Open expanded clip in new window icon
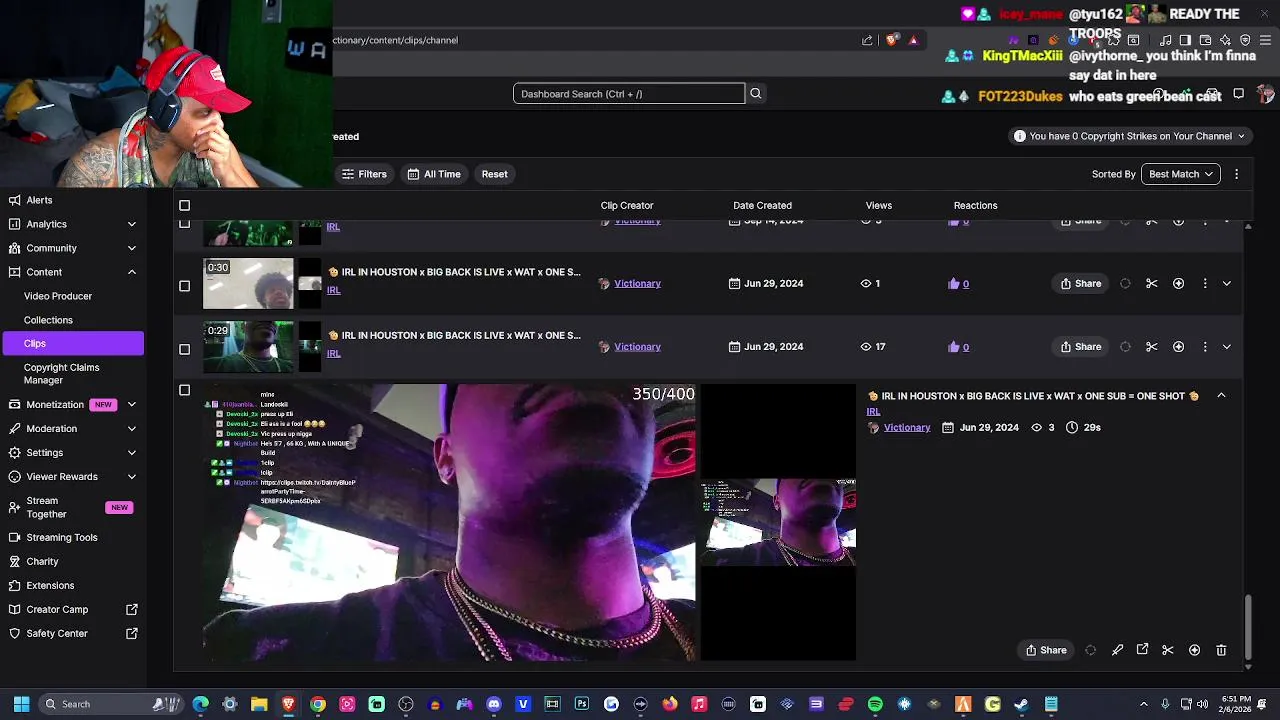1280x720 pixels. pos(1143,650)
